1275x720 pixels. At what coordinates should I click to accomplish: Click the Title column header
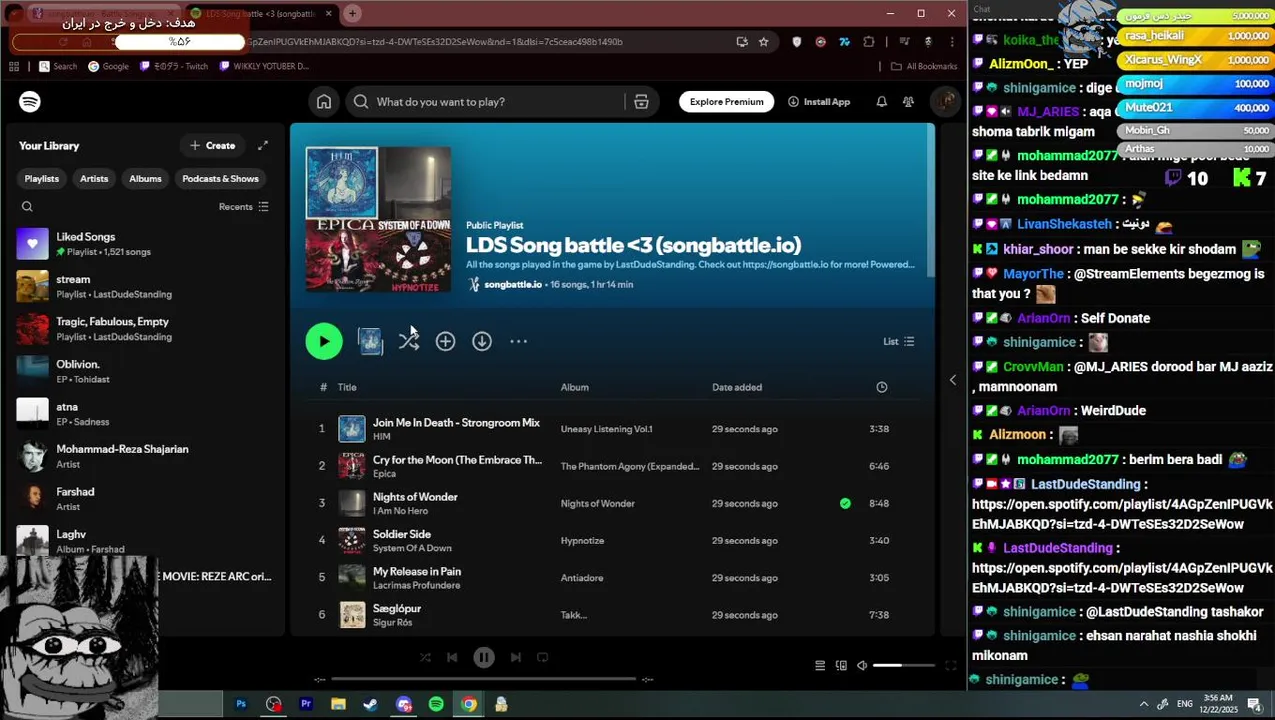click(347, 387)
